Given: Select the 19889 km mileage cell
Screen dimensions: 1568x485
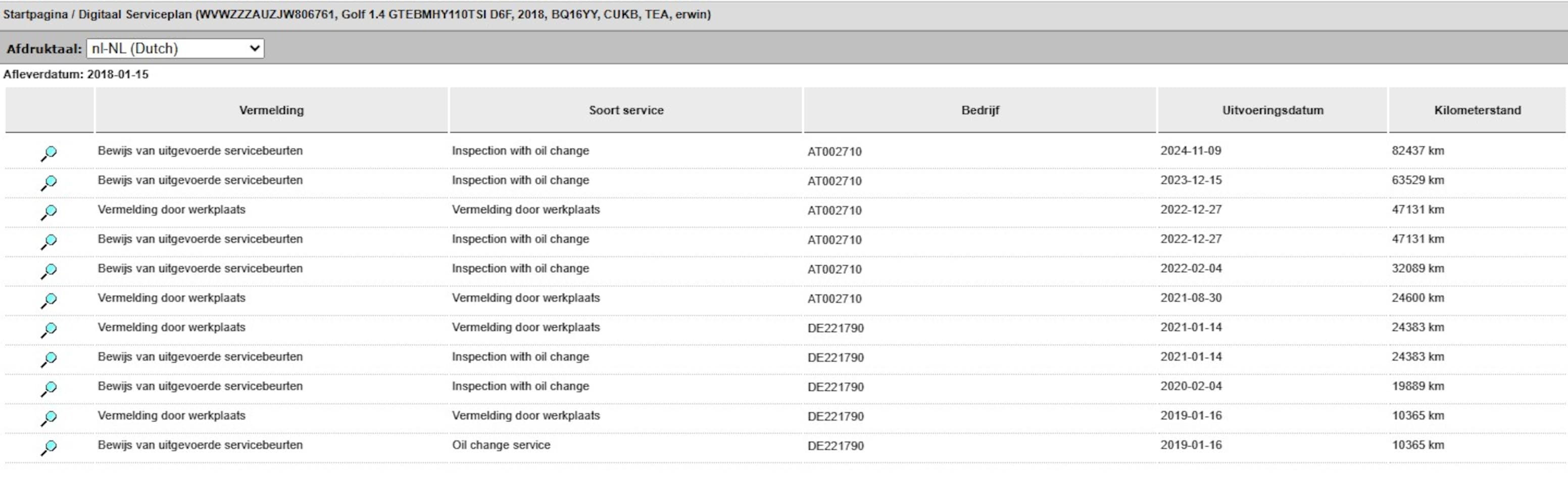Looking at the screenshot, I should point(1417,386).
